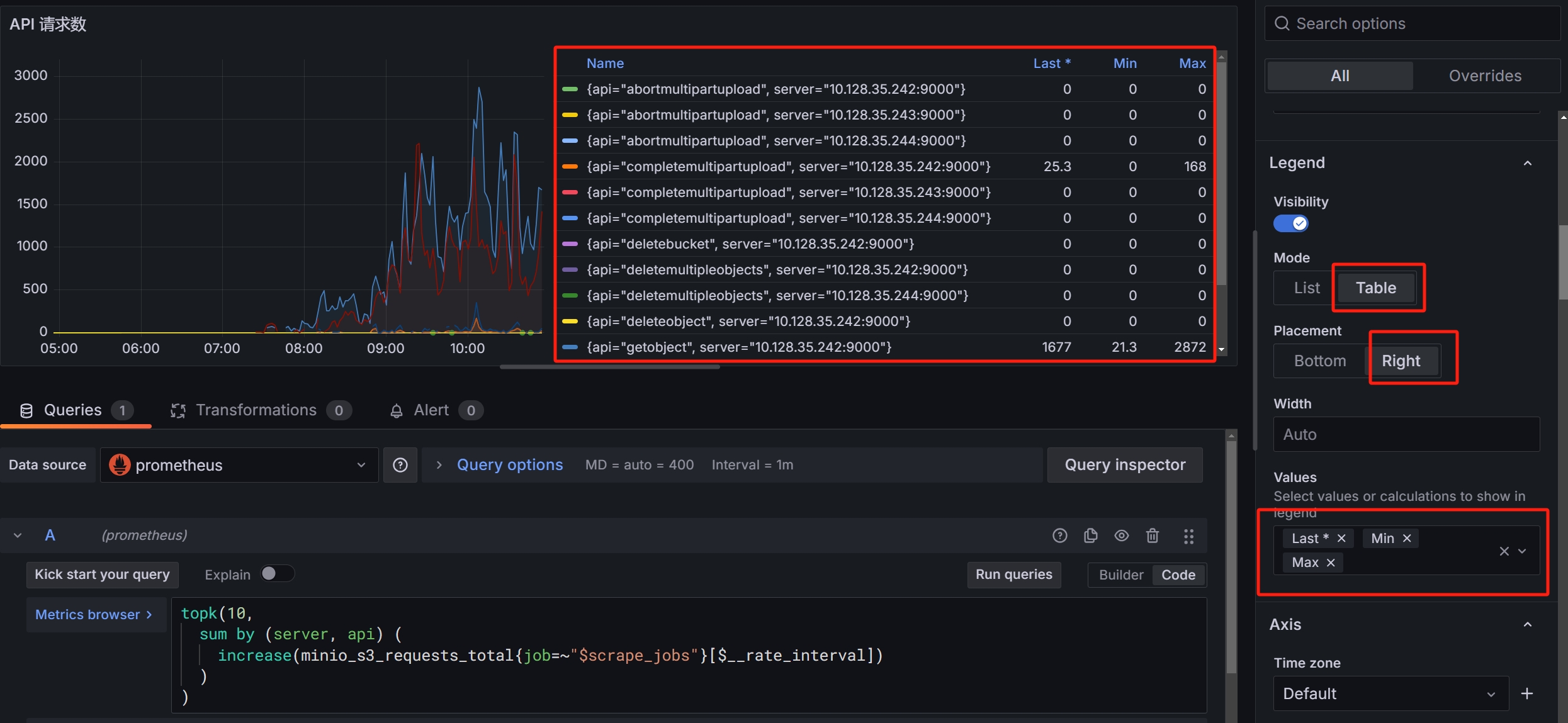Viewport: 1568px width, 723px height.
Task: Duplicate query A with the copy icon
Action: (x=1091, y=535)
